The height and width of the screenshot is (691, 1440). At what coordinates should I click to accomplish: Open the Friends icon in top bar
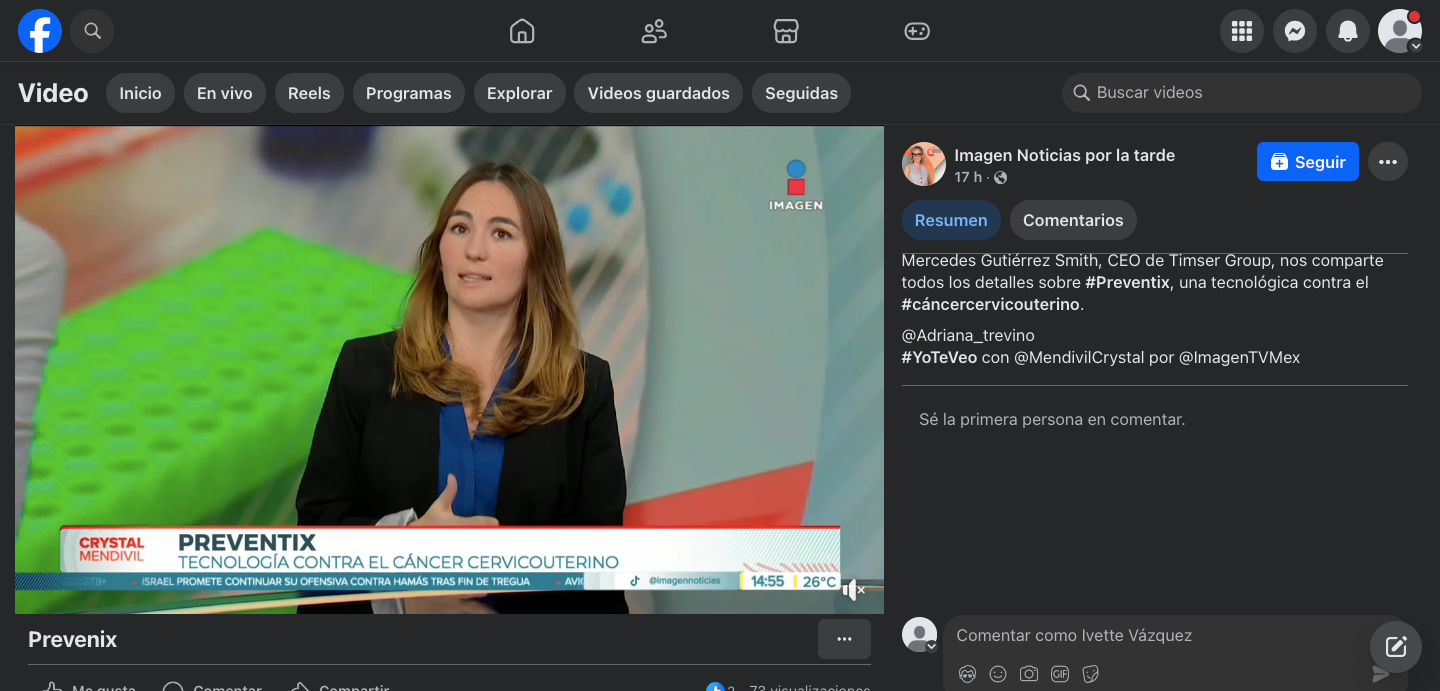654,31
